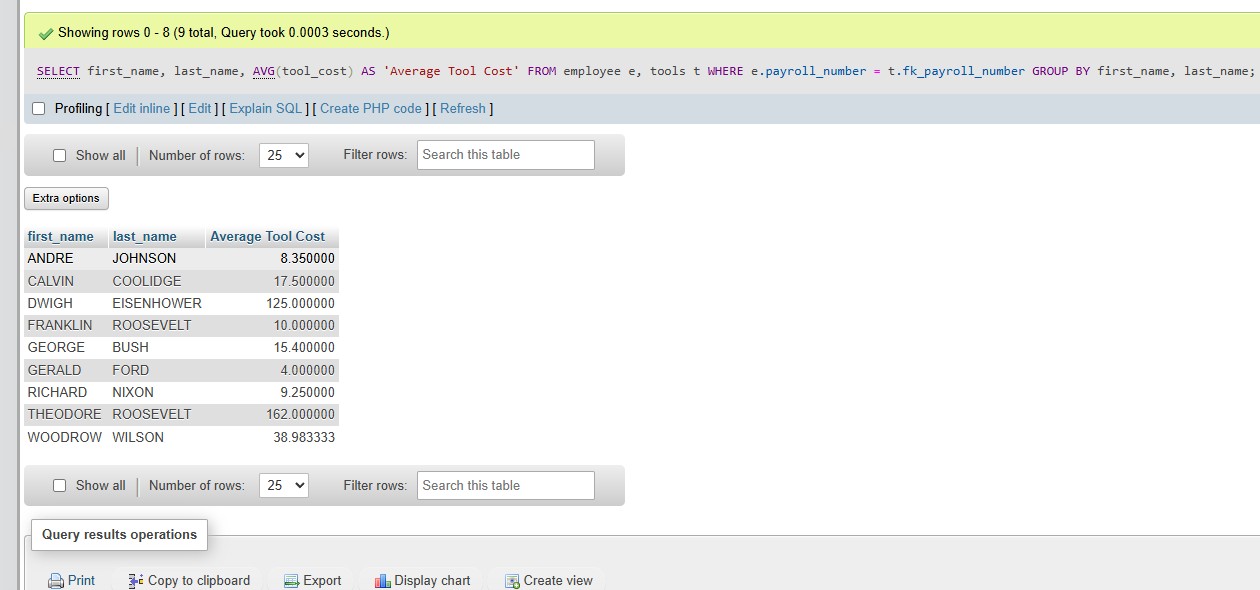The image size is (1260, 590).
Task: Select the 17.500000 value cell
Action: click(x=273, y=281)
